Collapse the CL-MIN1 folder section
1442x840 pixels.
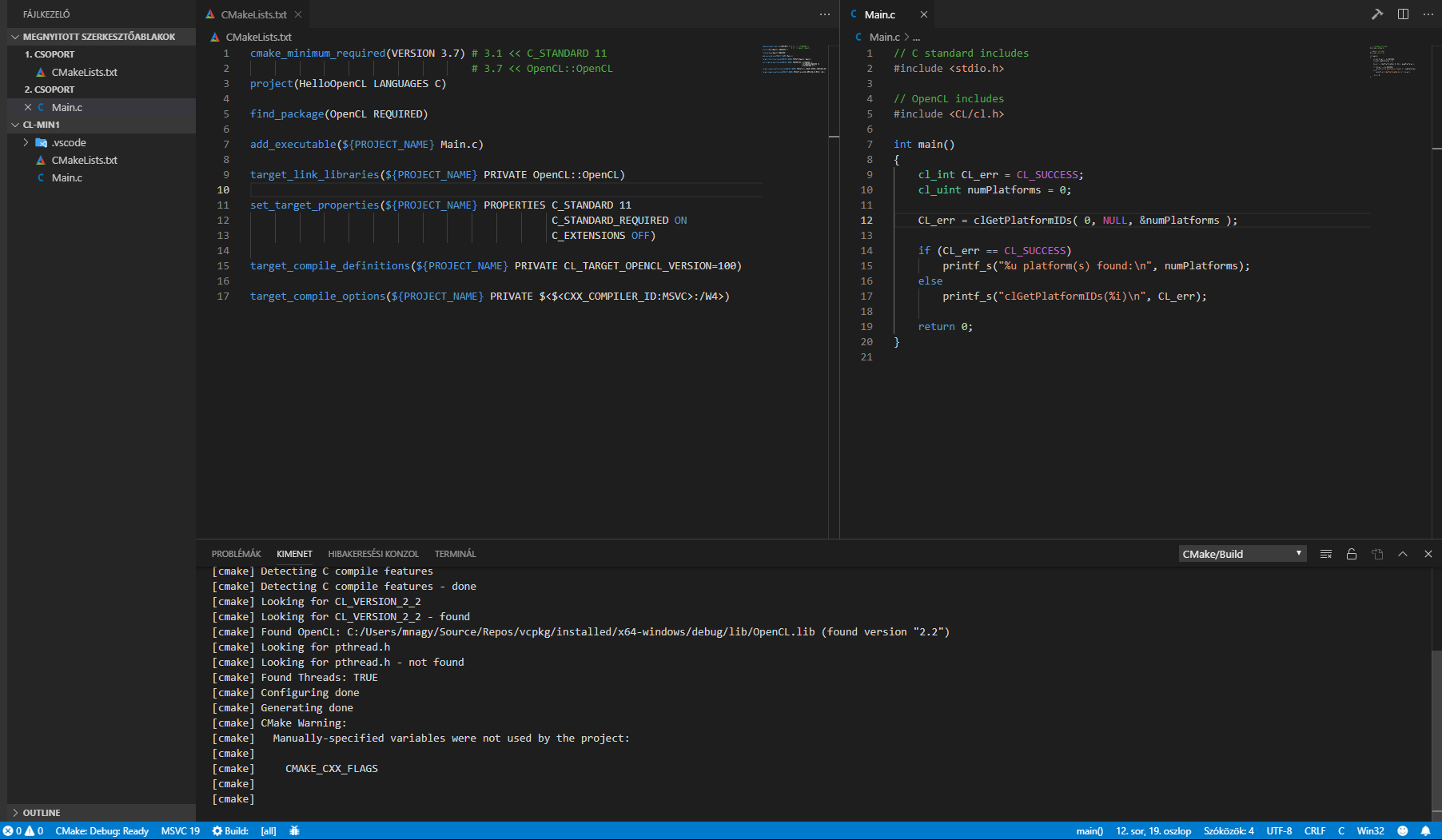[101, 125]
